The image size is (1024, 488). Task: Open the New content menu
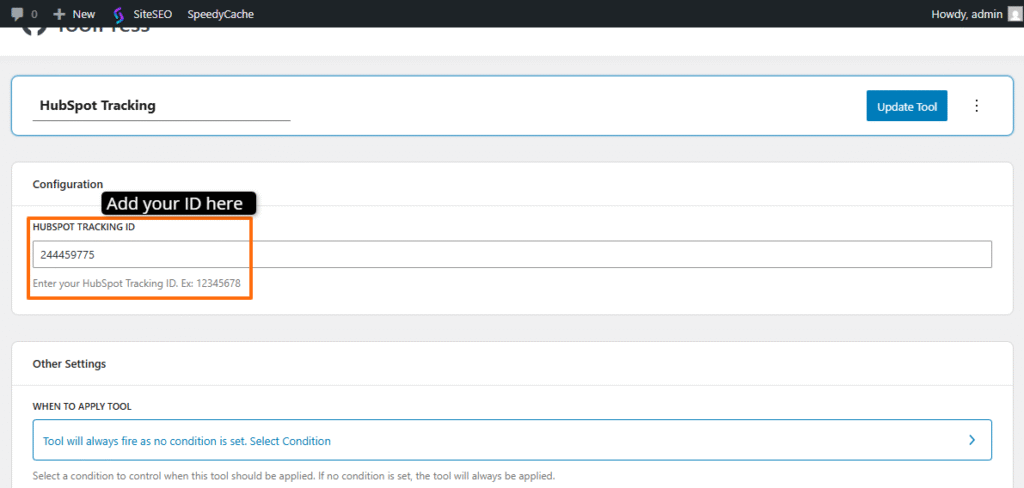tap(74, 14)
